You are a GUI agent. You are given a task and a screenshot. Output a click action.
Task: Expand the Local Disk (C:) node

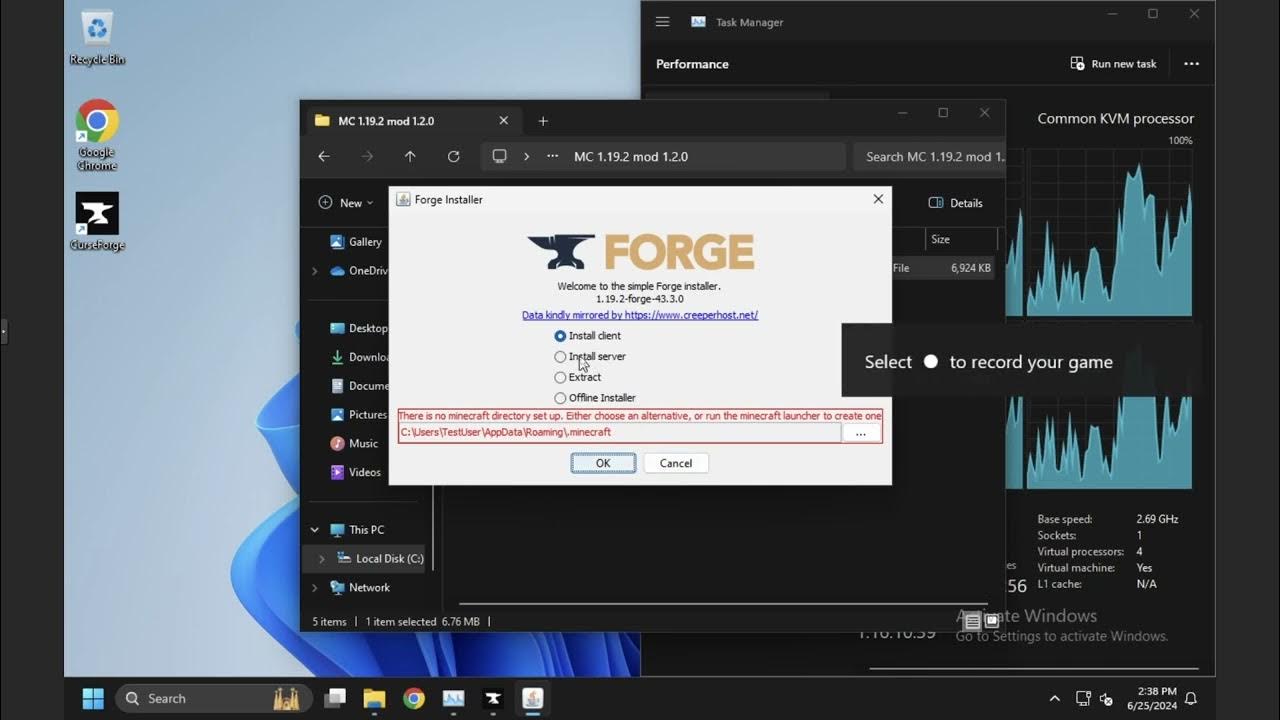(x=322, y=559)
